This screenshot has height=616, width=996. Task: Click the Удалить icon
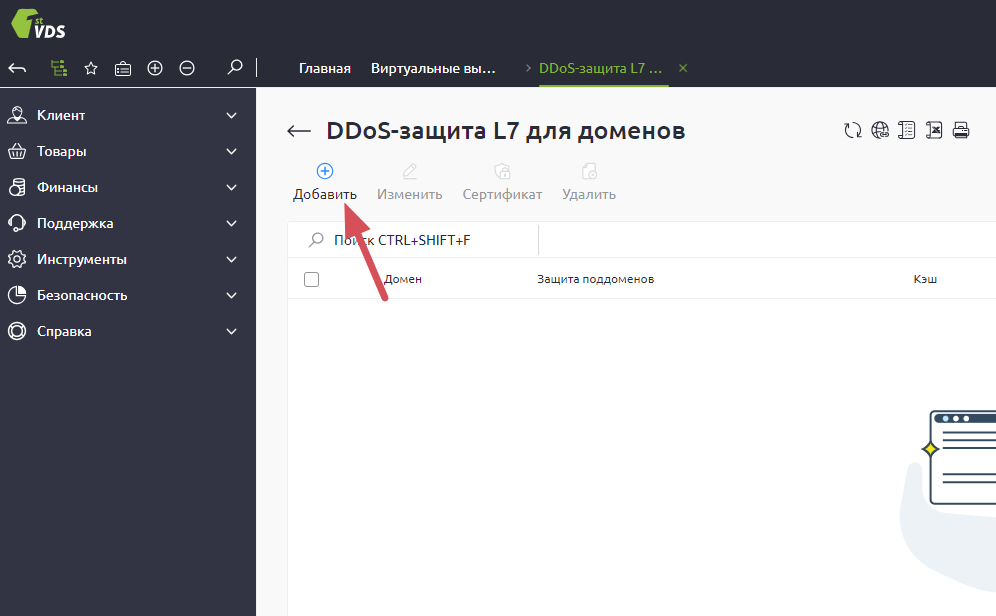click(589, 171)
